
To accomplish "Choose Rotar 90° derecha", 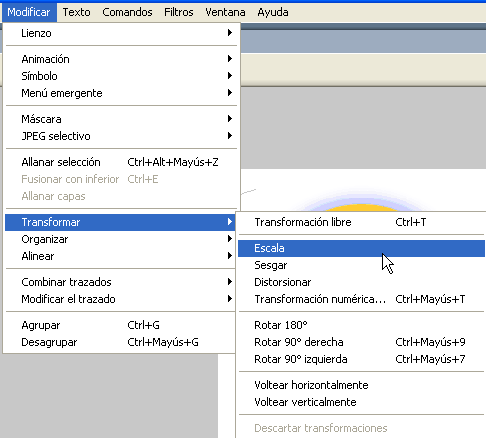I will tap(361, 342).
